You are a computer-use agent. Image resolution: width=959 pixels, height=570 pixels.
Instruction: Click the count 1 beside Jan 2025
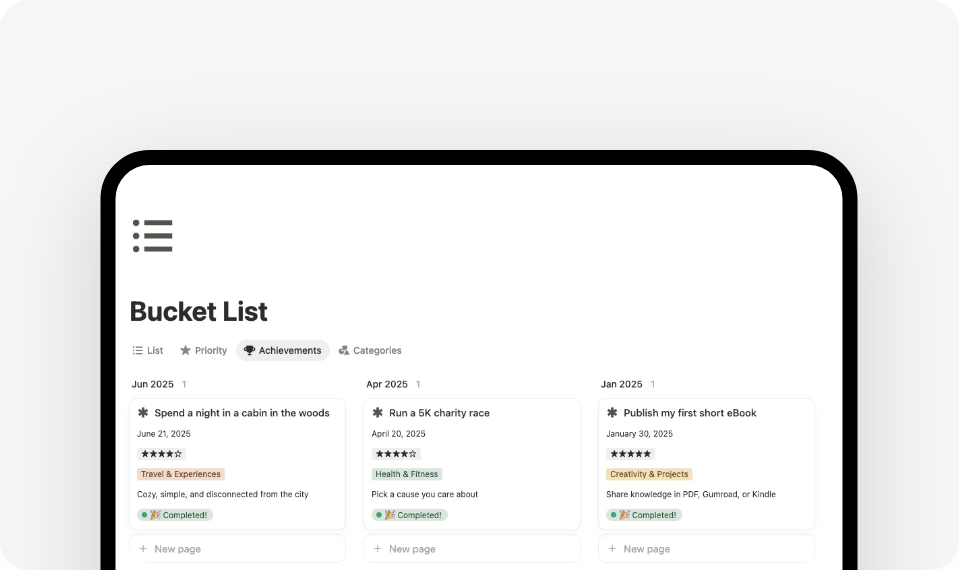pos(653,384)
